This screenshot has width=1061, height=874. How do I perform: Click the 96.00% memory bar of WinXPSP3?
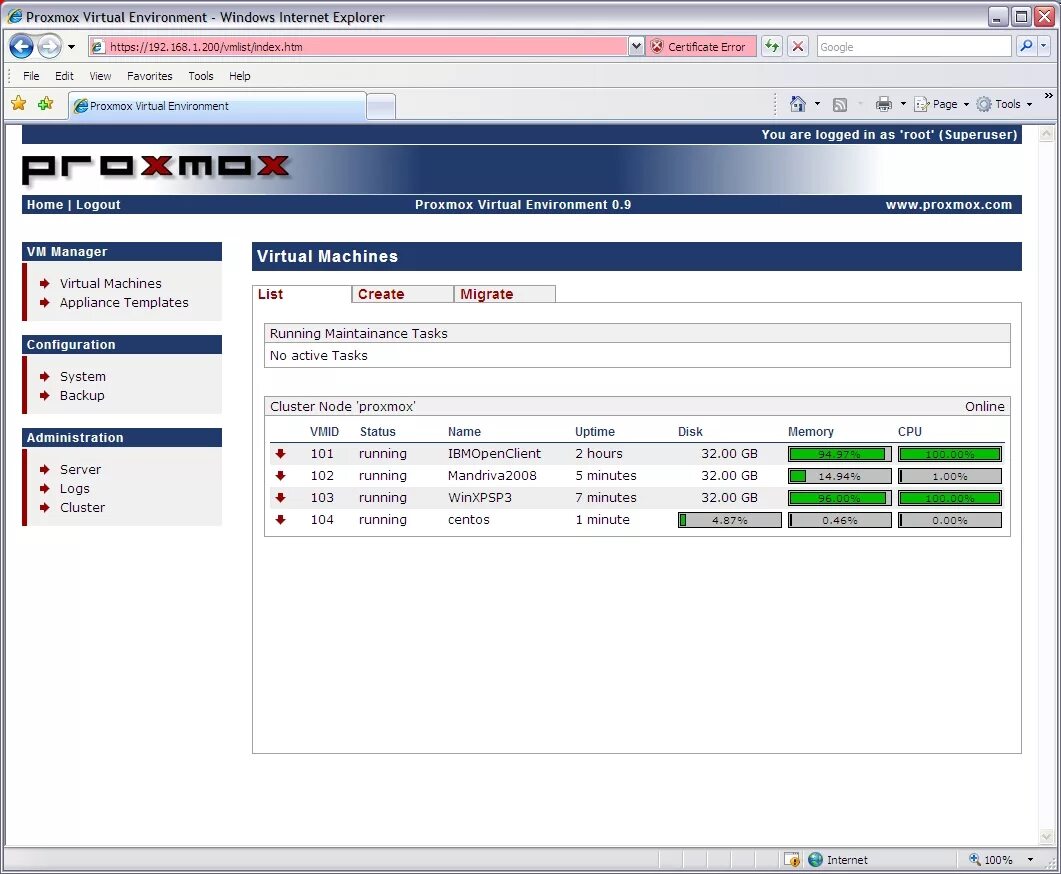click(840, 499)
